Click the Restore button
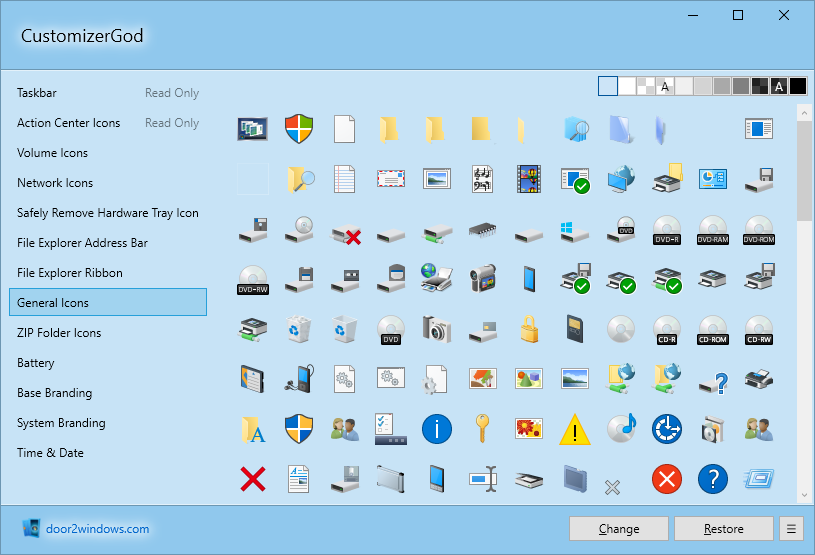The image size is (815, 555). [724, 529]
